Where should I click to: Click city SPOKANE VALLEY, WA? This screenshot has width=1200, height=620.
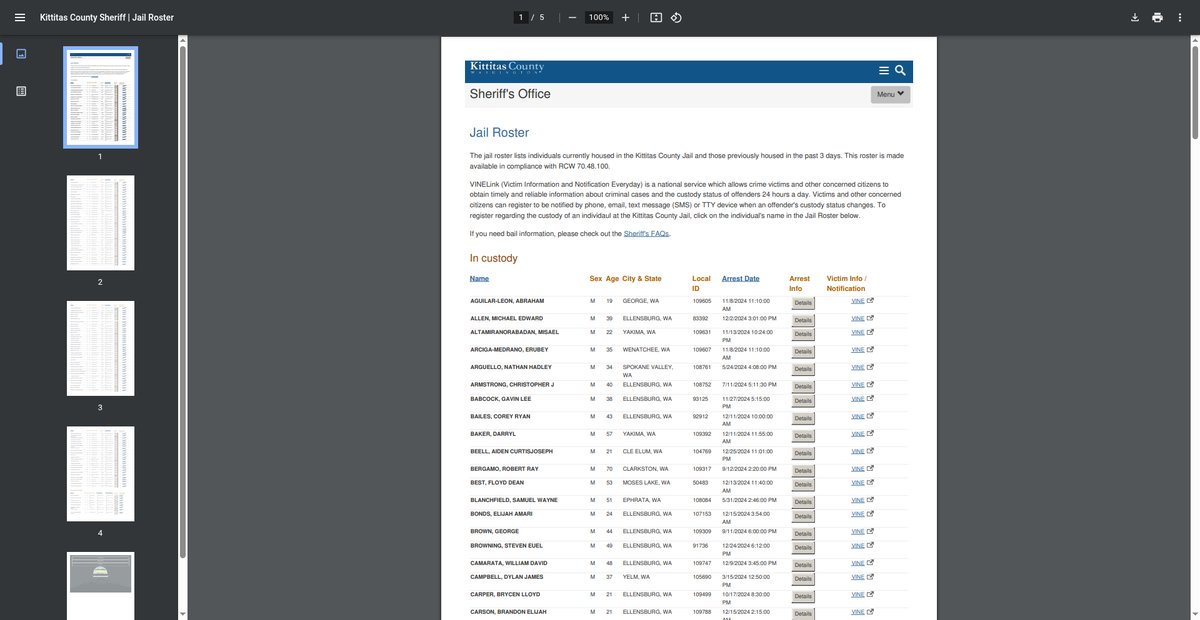tap(647, 371)
